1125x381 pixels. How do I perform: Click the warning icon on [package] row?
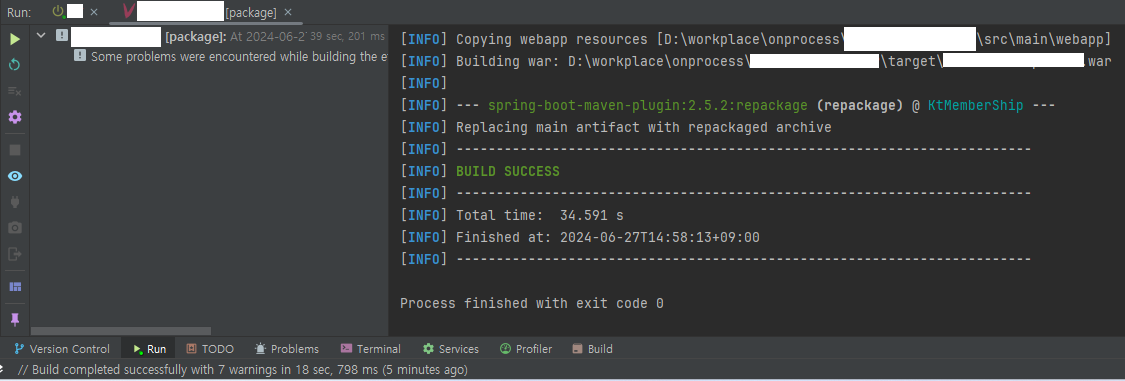[62, 35]
